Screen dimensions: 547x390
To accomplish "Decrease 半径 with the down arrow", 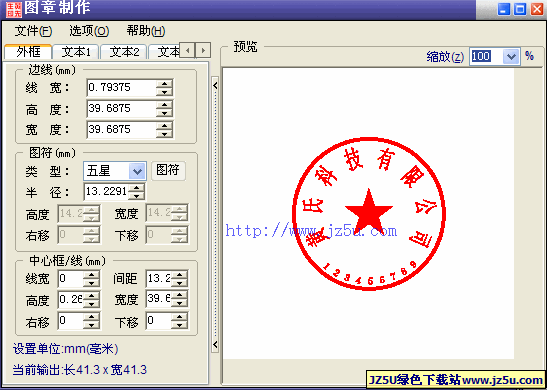I will pos(136,195).
